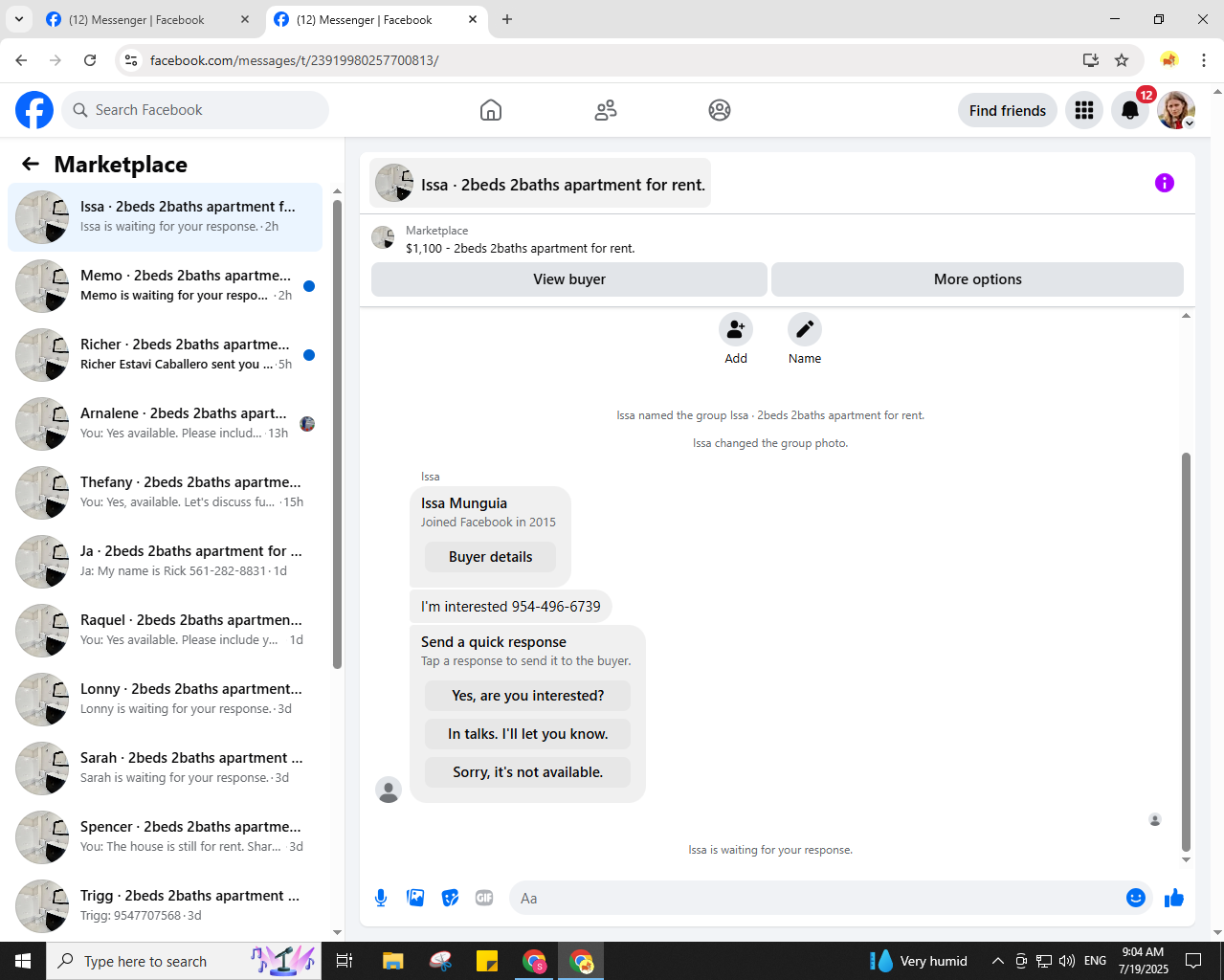Send 'In talks. I'll let you know.' response
This screenshot has height=980, width=1224.
[528, 734]
